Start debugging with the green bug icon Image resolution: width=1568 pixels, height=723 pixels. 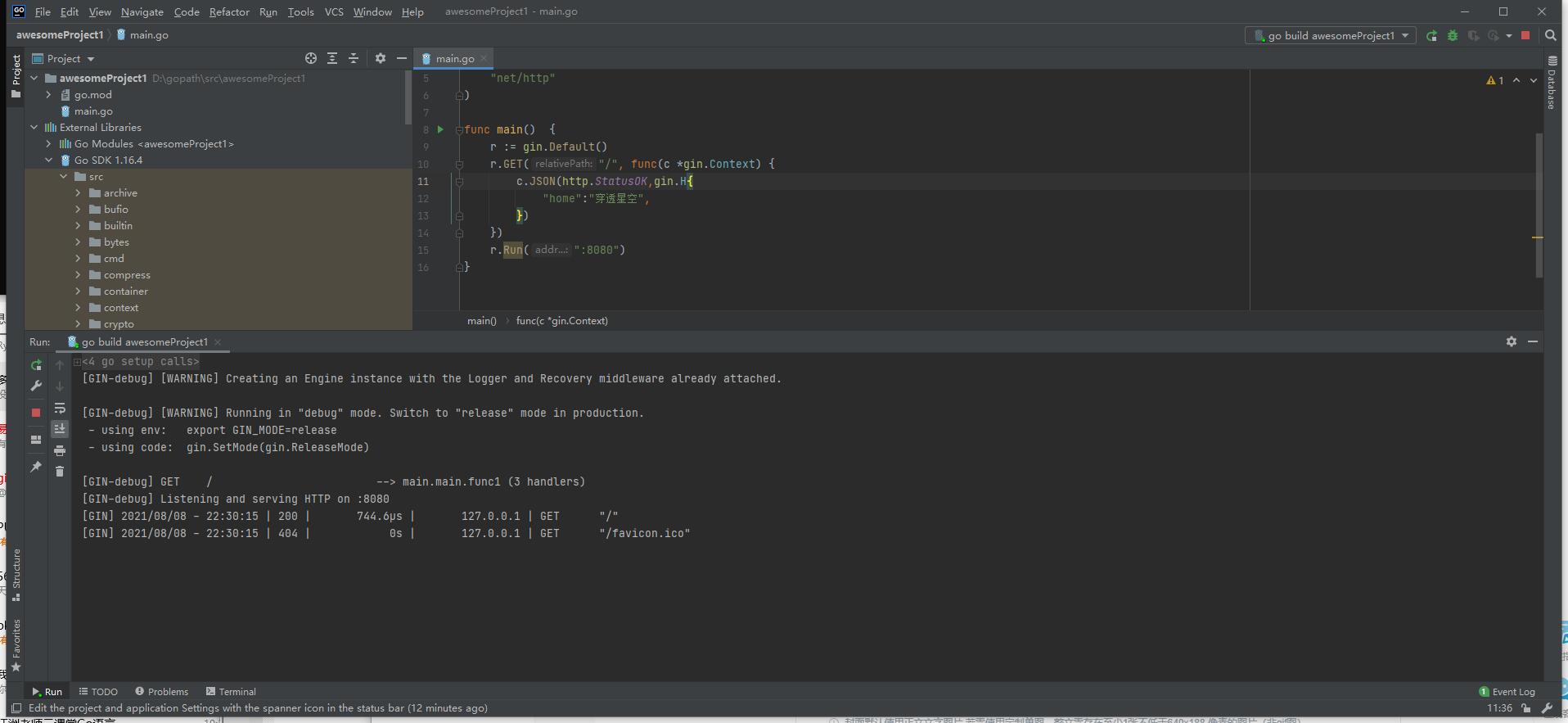(x=1453, y=35)
